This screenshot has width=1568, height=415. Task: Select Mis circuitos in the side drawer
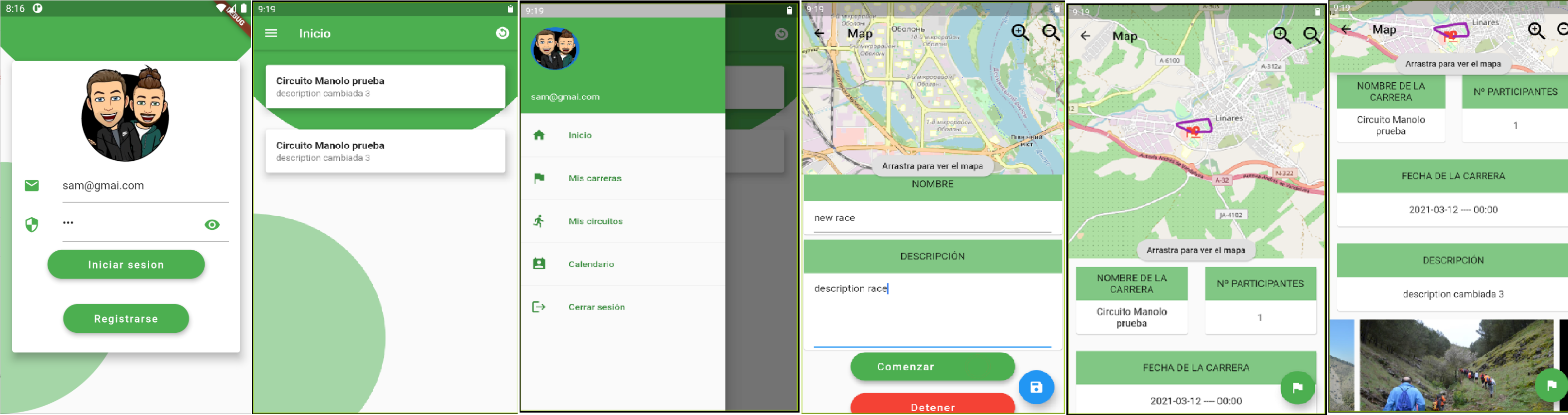[x=595, y=222]
